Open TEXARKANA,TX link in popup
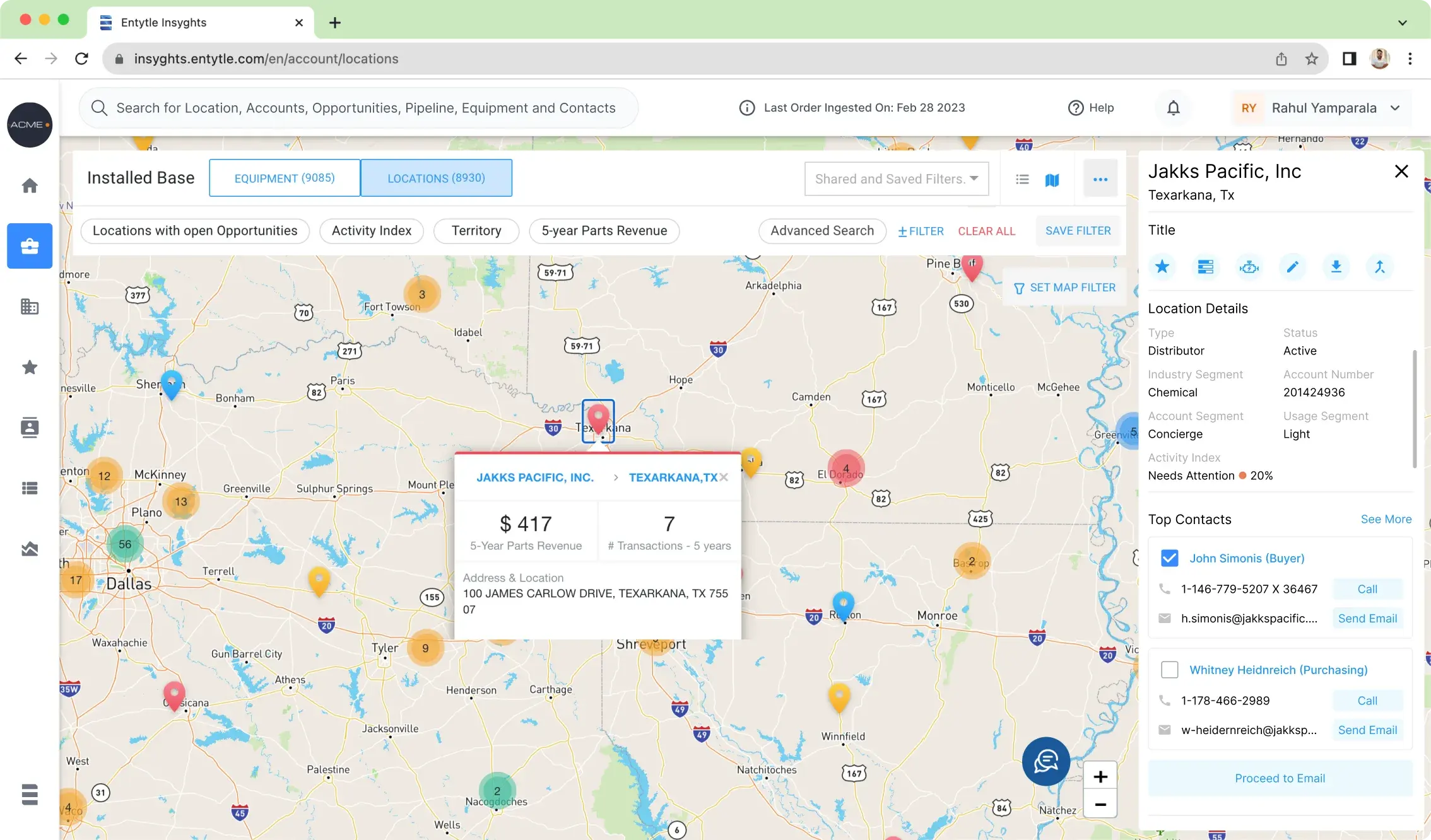Image resolution: width=1431 pixels, height=840 pixels. pyautogui.click(x=673, y=477)
